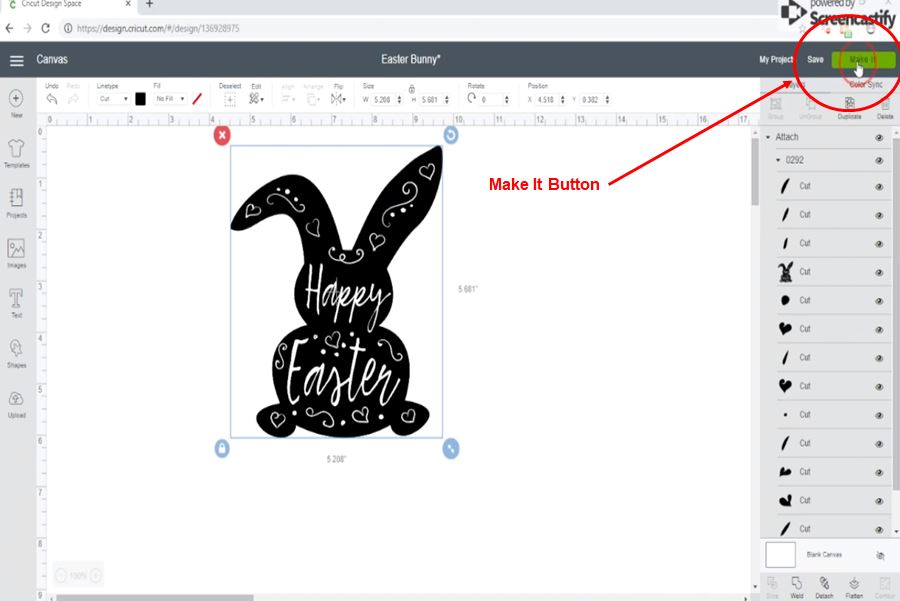Hide the 0292 group layer
This screenshot has height=601, width=900.
879,161
